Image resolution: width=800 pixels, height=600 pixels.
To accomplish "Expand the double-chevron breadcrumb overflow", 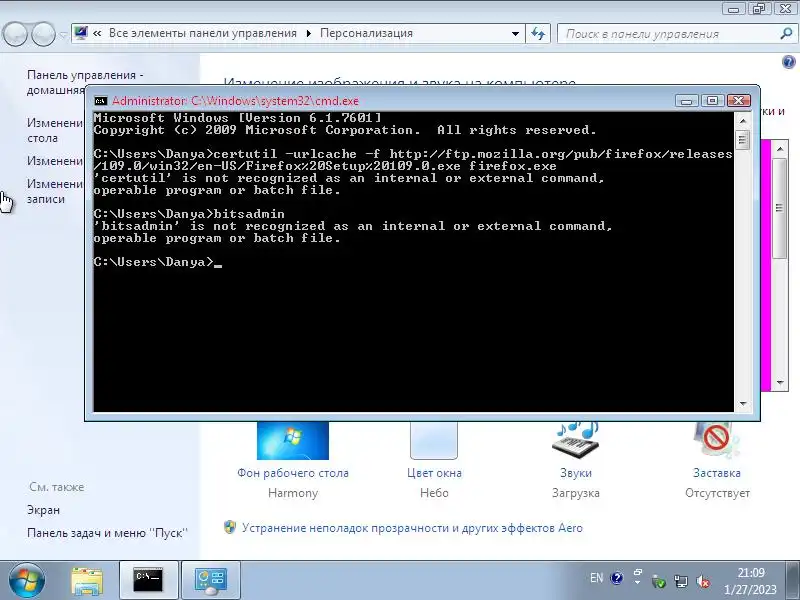I will (97, 33).
